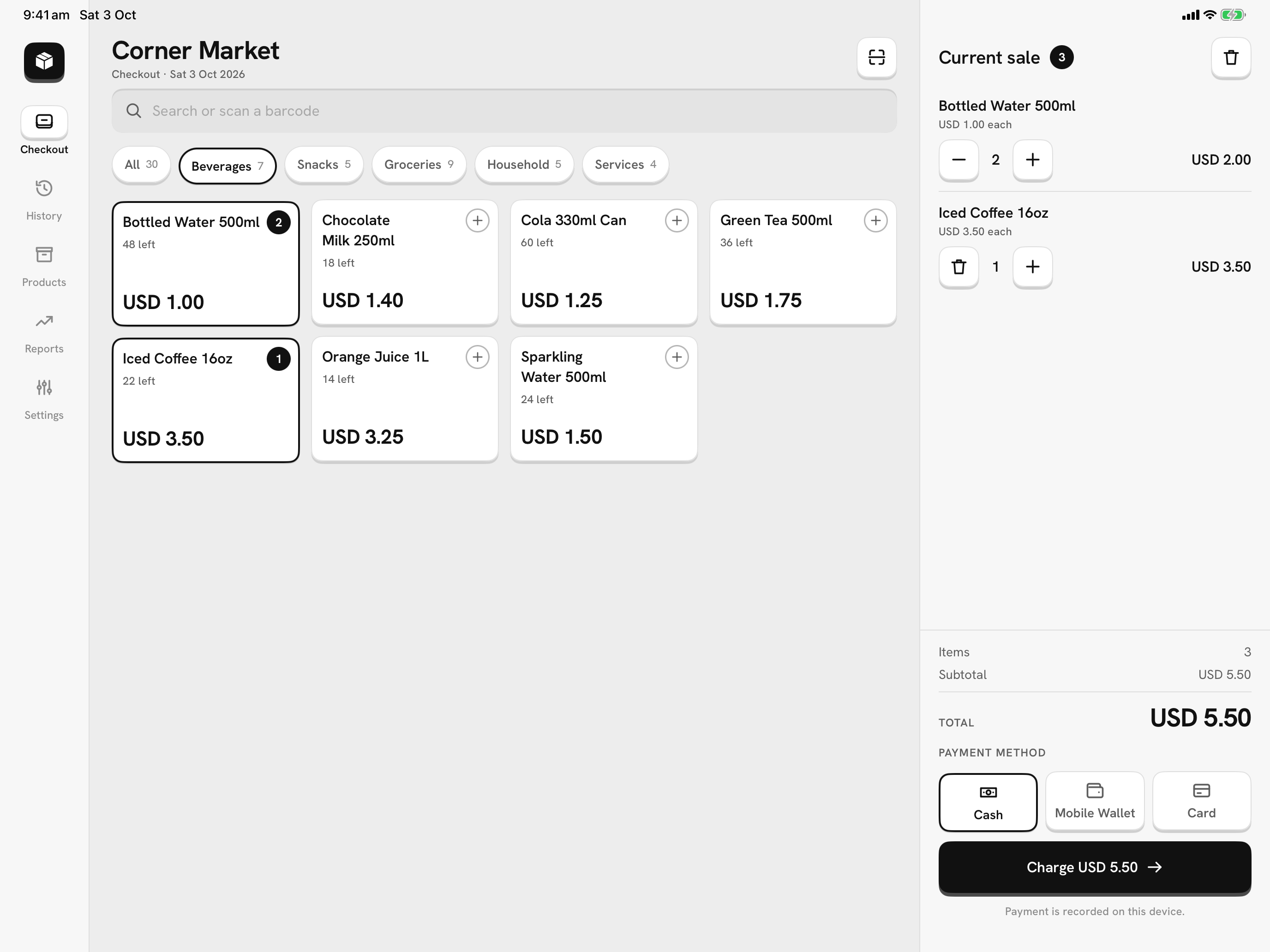Select Cash payment method
Viewport: 1270px width, 952px height.
click(x=988, y=802)
